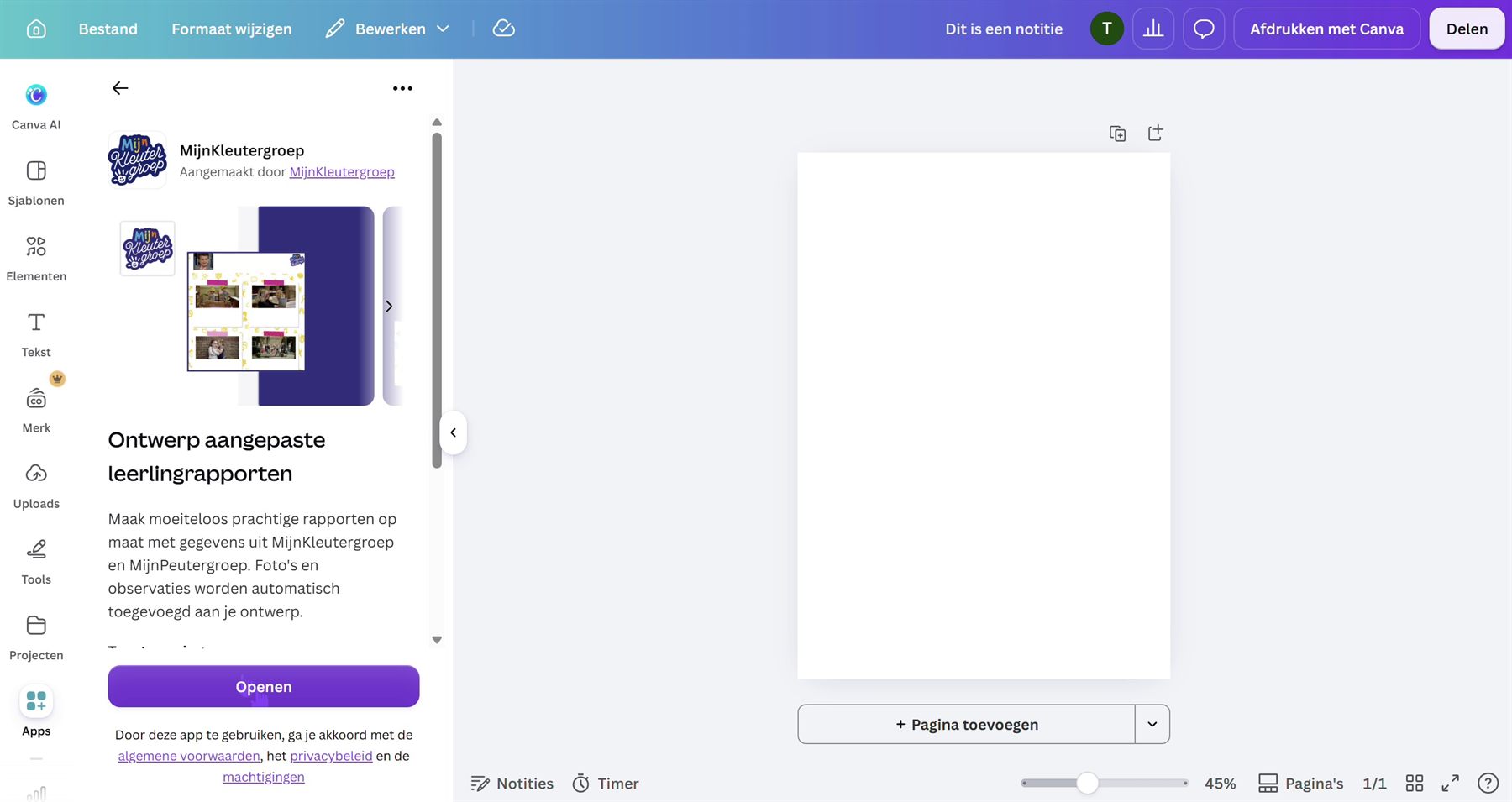The width and height of the screenshot is (1512, 802).
Task: Expand Bewerken mode dropdown
Action: coord(388,29)
